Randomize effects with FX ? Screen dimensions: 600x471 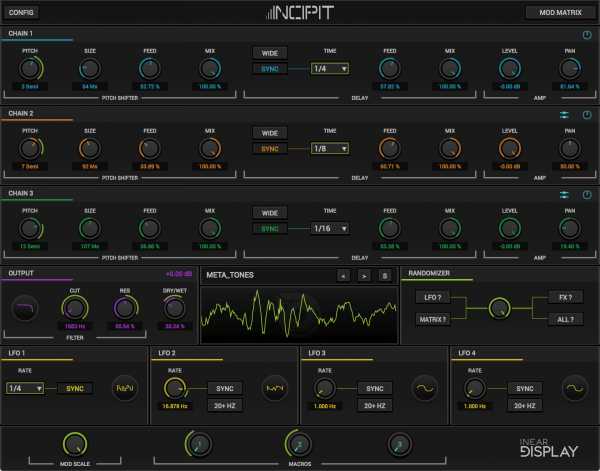[566, 297]
